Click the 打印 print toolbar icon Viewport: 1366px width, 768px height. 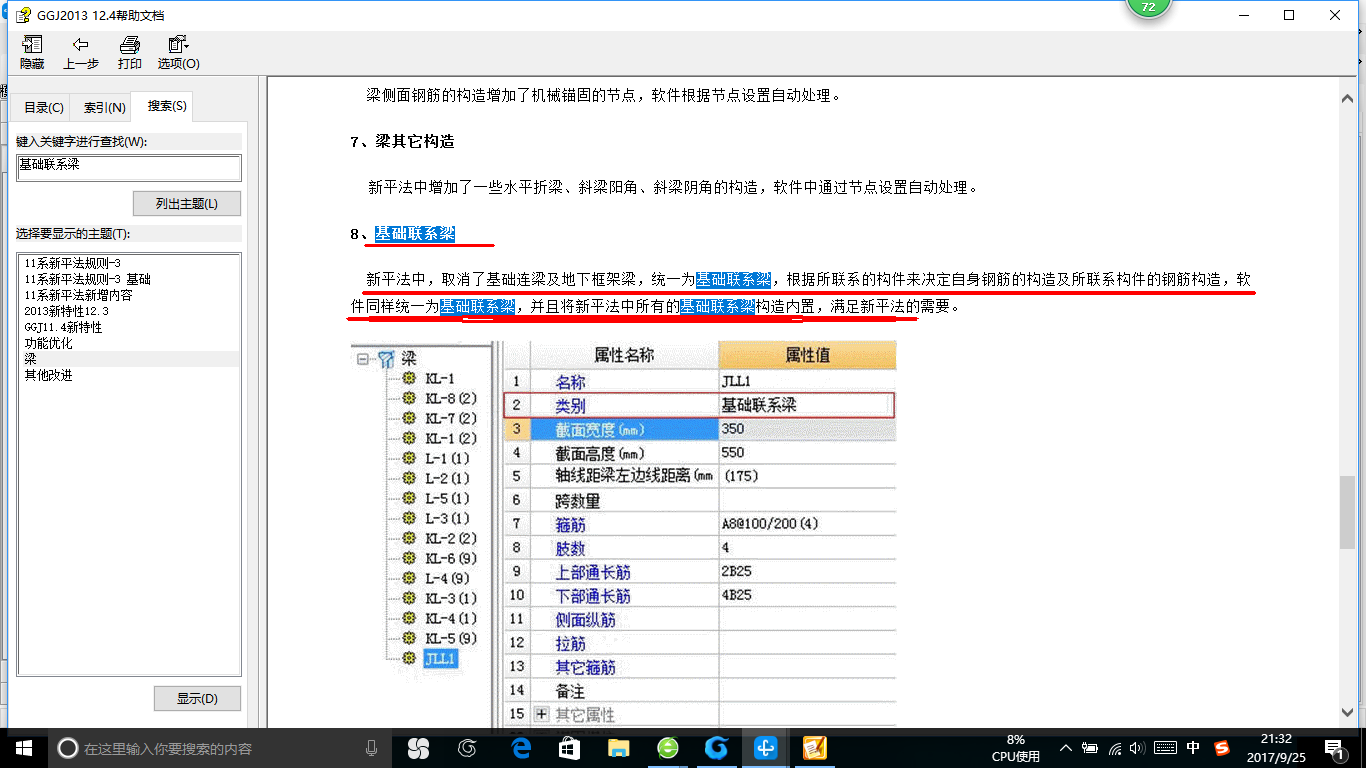(130, 45)
